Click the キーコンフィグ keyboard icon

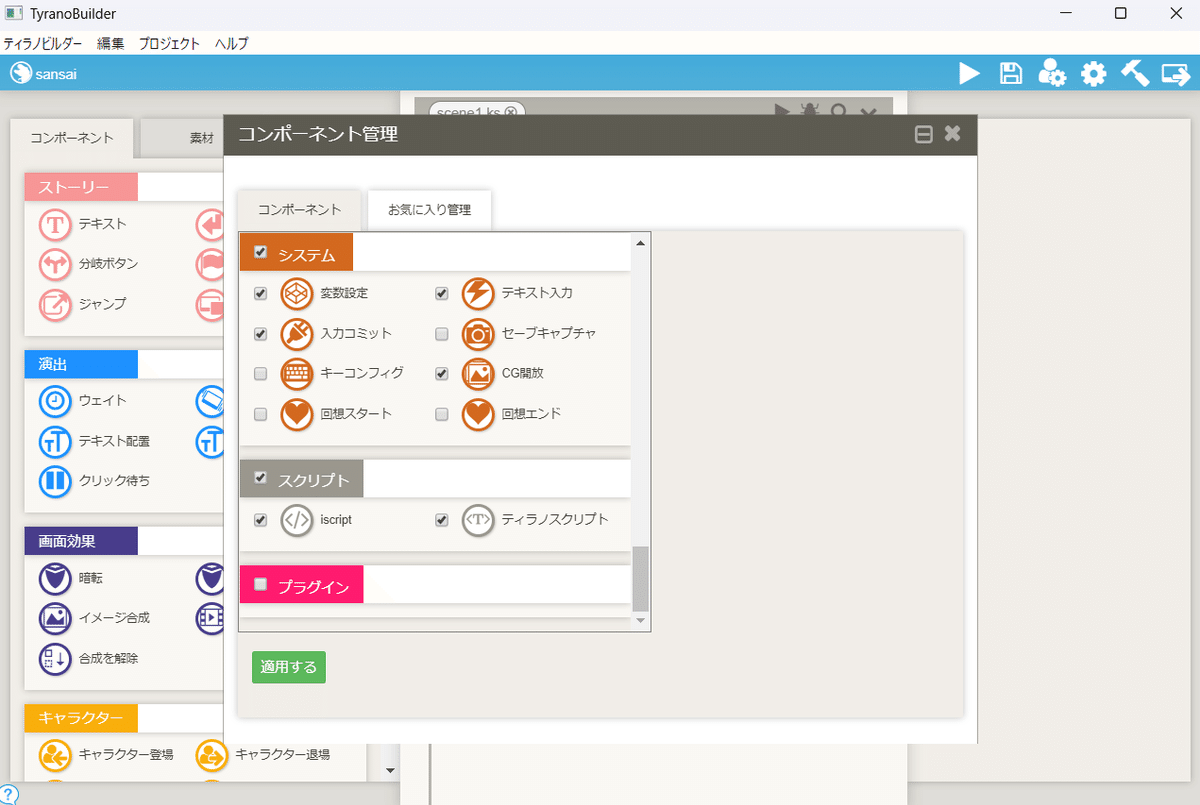[x=297, y=374]
